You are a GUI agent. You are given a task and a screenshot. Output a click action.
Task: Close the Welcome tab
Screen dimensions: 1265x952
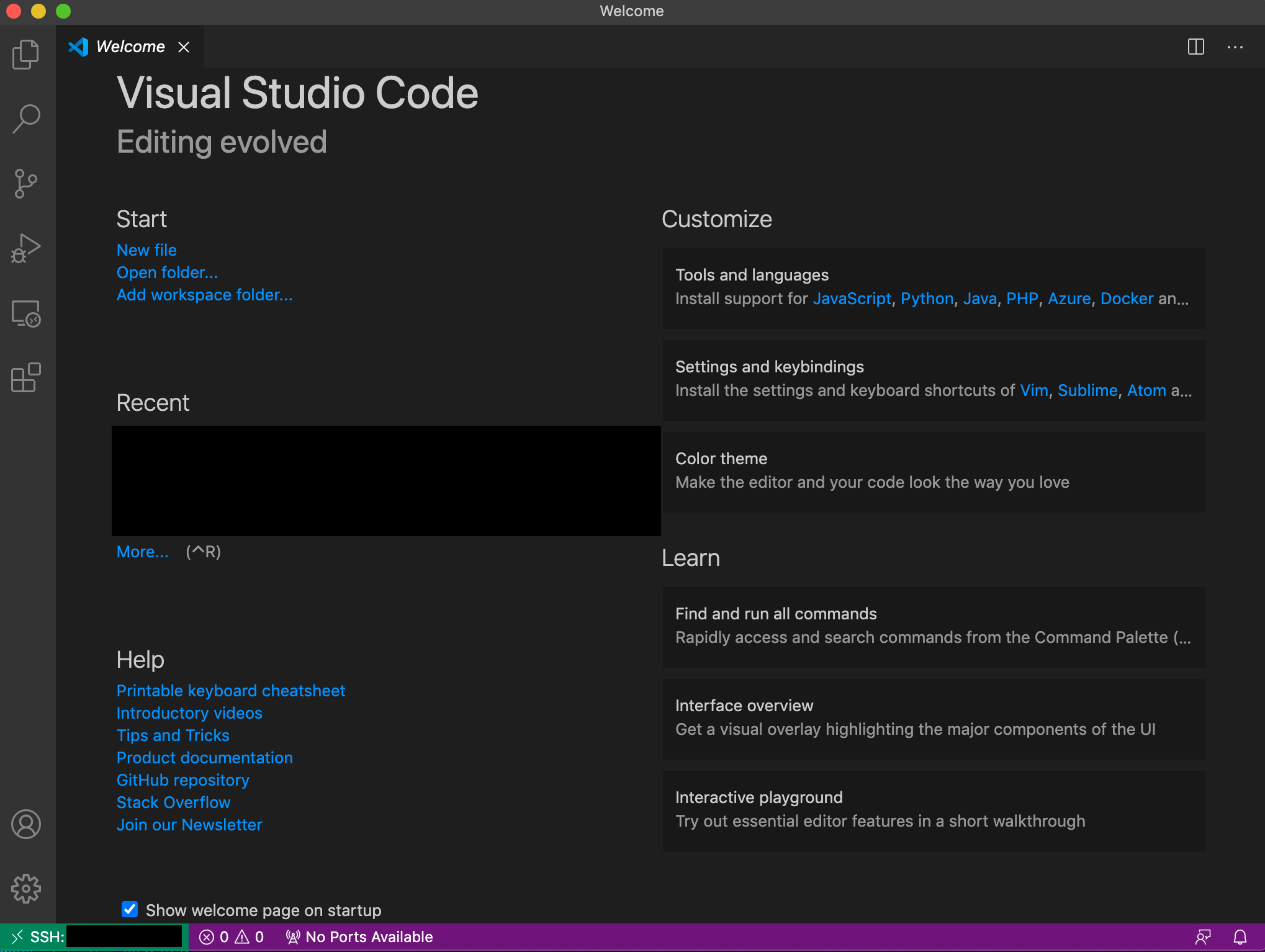tap(184, 47)
